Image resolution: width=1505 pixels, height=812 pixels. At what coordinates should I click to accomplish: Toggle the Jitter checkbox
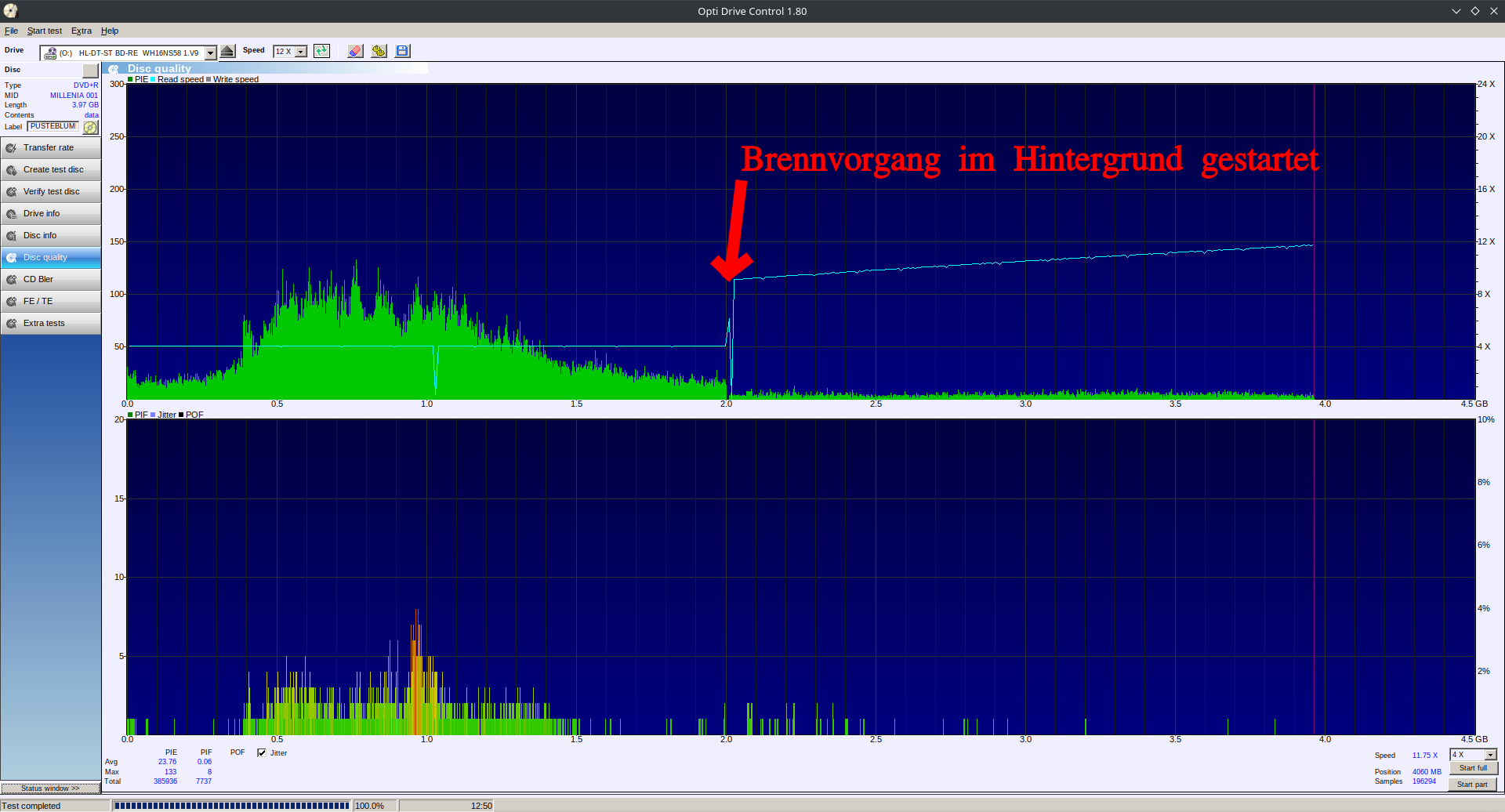(x=262, y=753)
